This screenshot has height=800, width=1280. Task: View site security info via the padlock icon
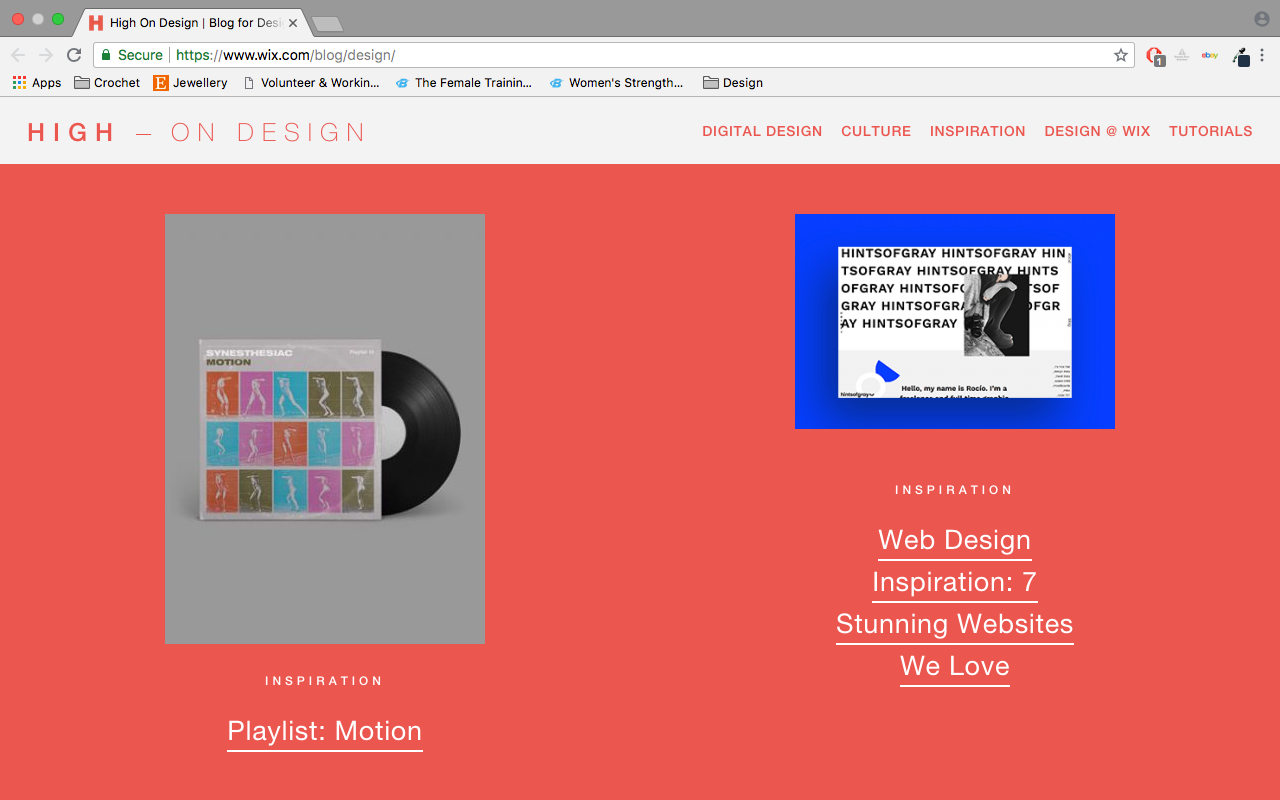tap(105, 55)
